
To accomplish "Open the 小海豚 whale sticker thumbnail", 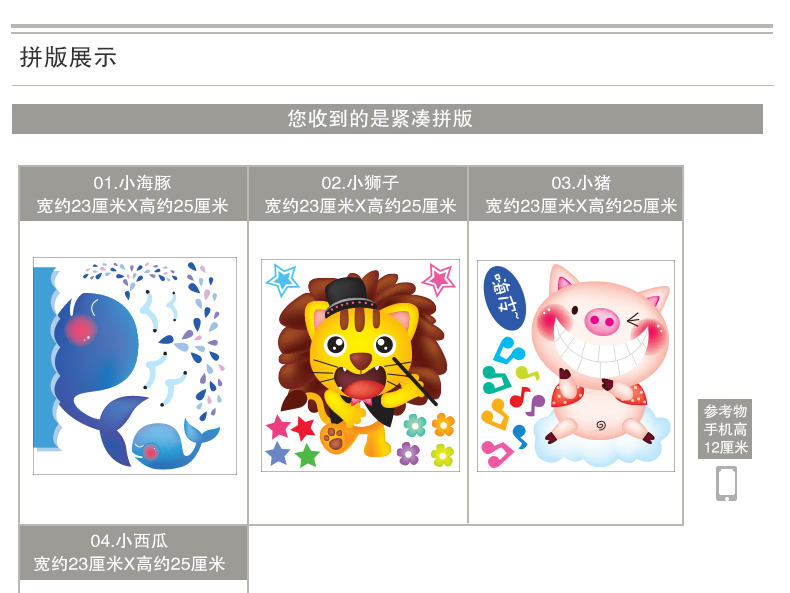I will tap(135, 366).
